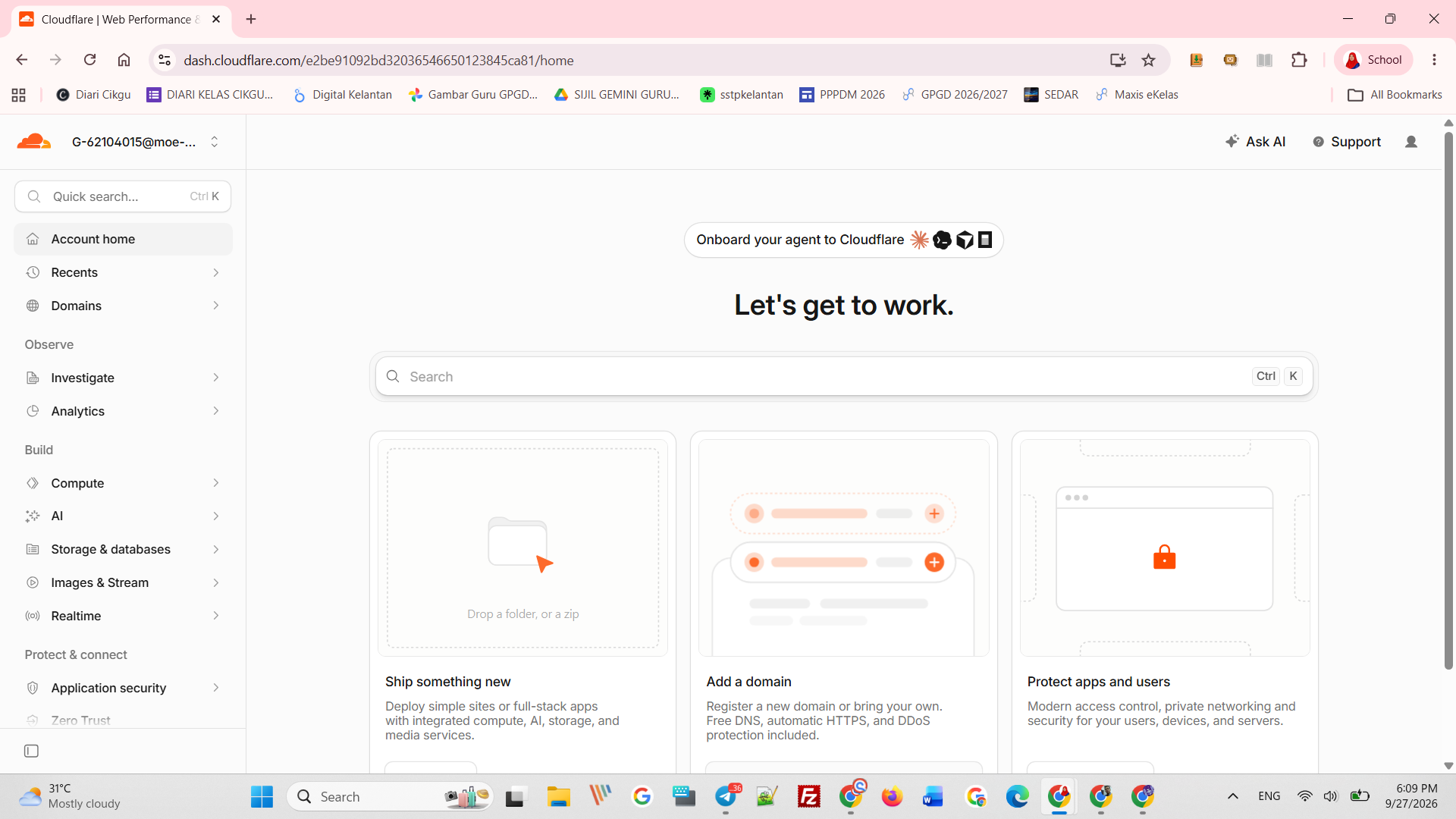The width and height of the screenshot is (1456, 819).
Task: Click the Application security shield icon
Action: click(33, 688)
